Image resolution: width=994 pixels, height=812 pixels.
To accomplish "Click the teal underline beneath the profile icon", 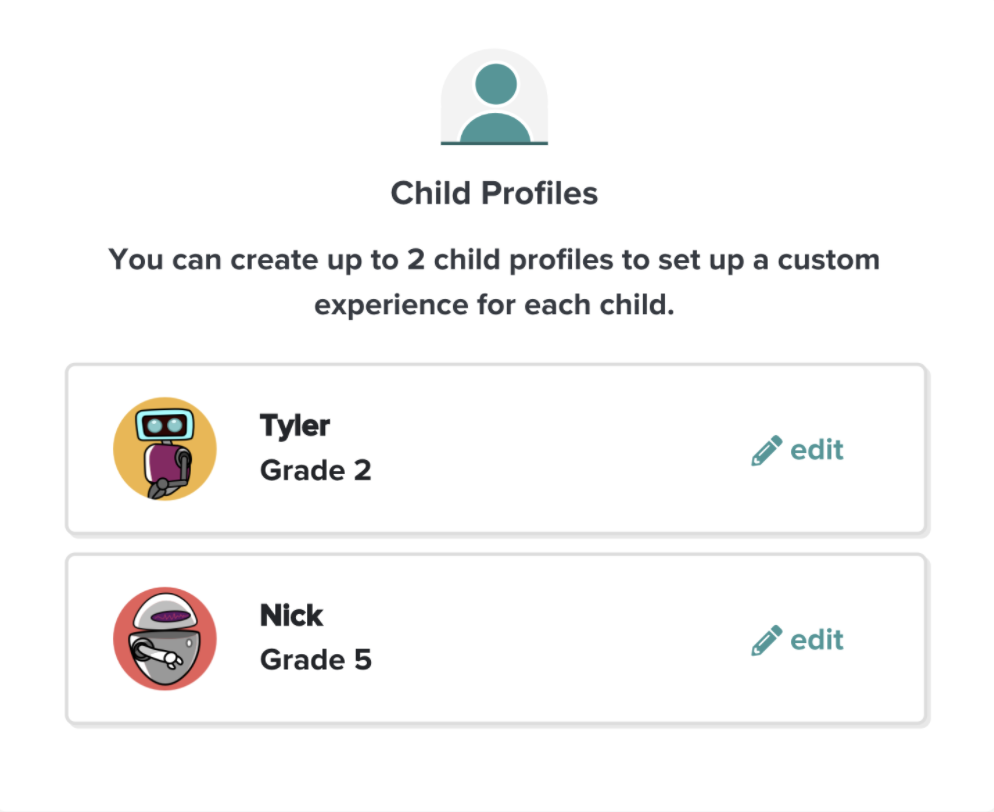I will [494, 143].
